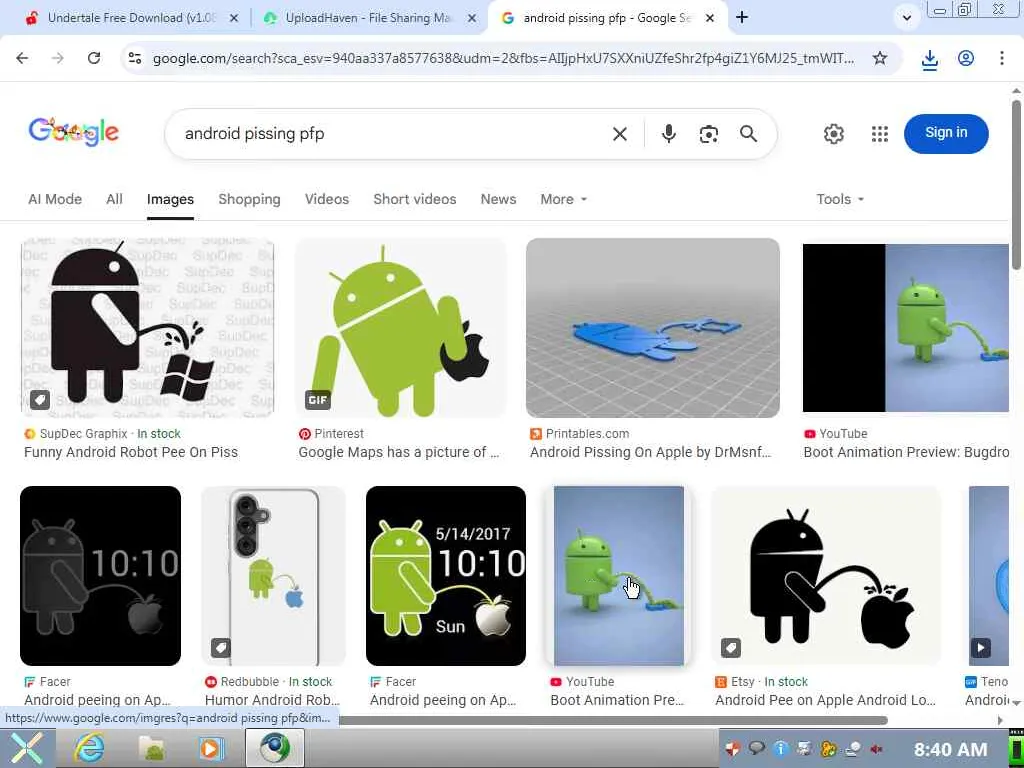Click the Sign in button
1024x768 pixels.
coord(946,133)
